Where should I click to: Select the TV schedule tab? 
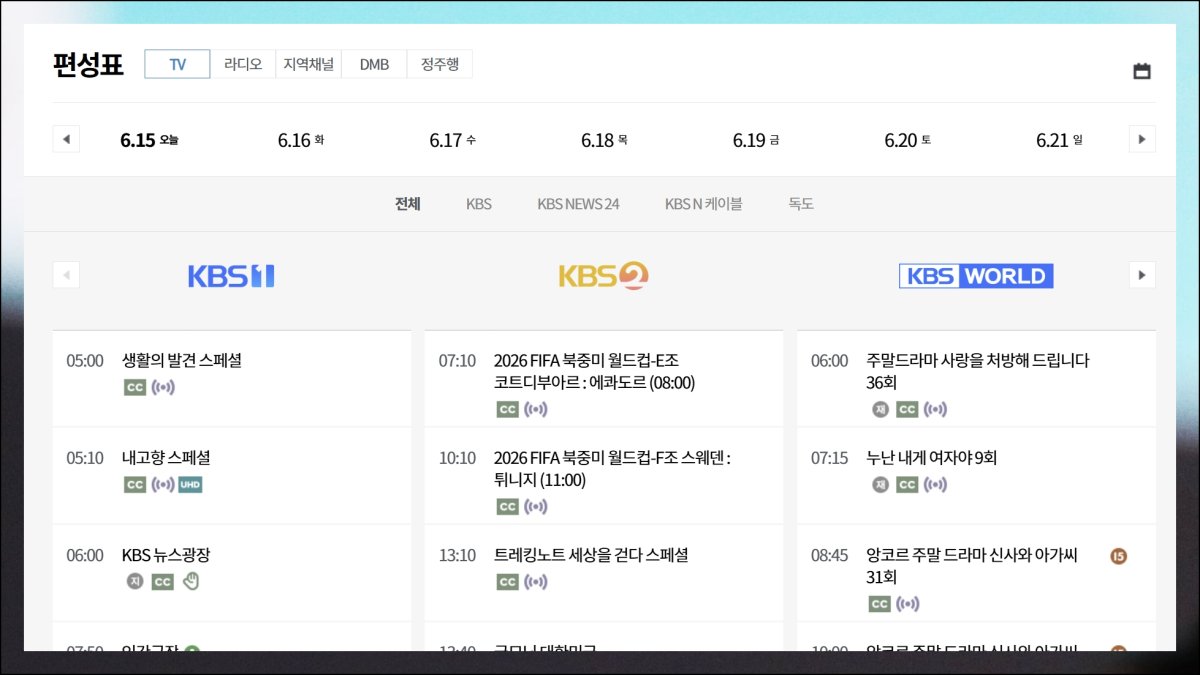click(177, 64)
